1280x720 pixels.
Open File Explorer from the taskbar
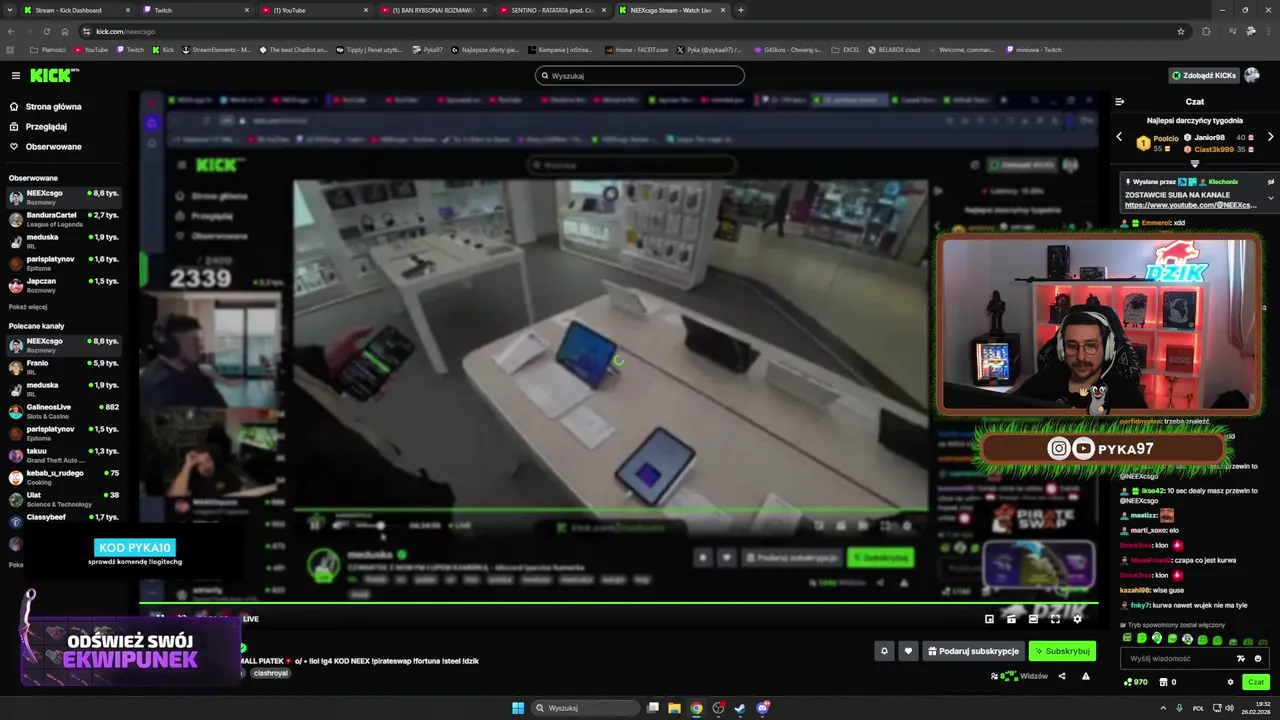[x=674, y=708]
